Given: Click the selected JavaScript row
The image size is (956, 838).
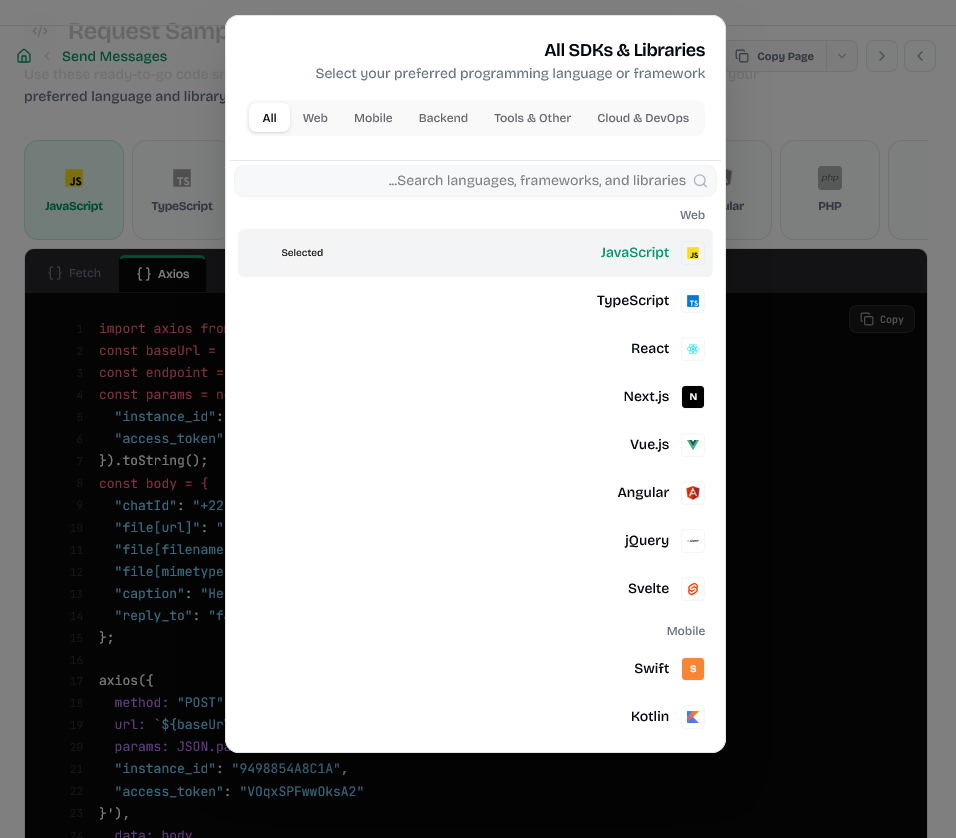Looking at the screenshot, I should pyautogui.click(x=475, y=253).
